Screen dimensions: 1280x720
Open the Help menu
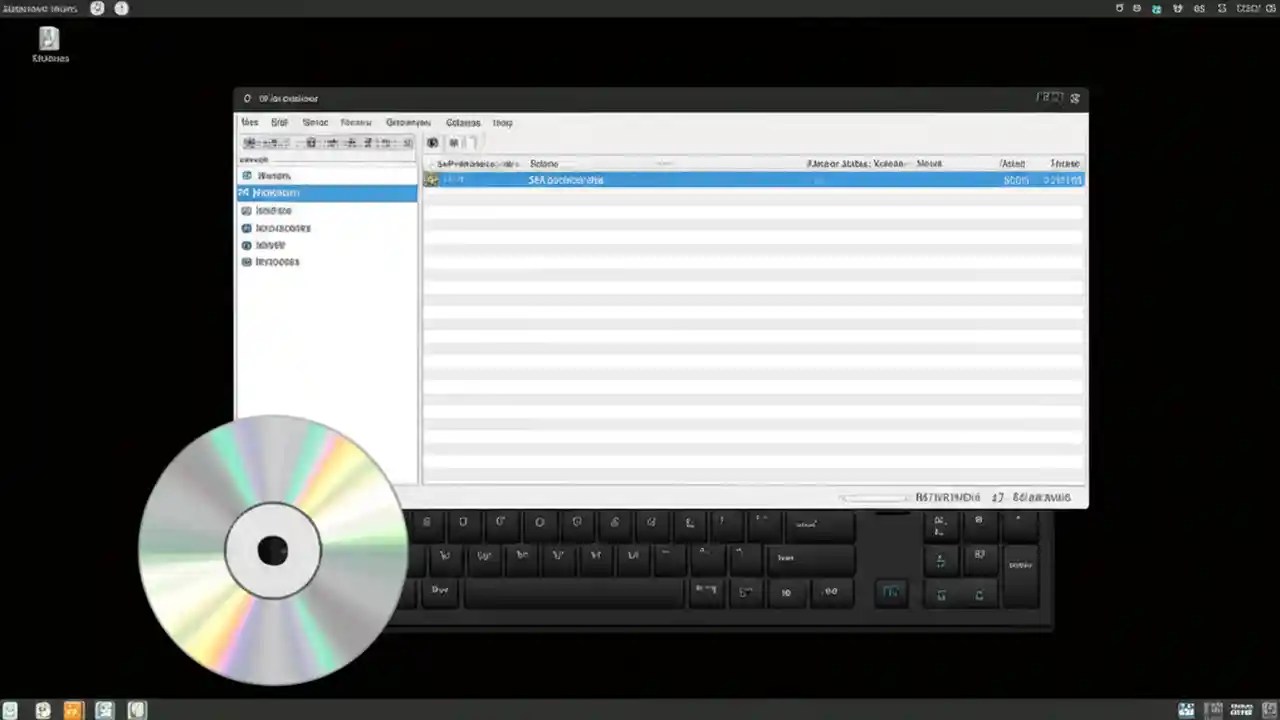click(x=502, y=122)
